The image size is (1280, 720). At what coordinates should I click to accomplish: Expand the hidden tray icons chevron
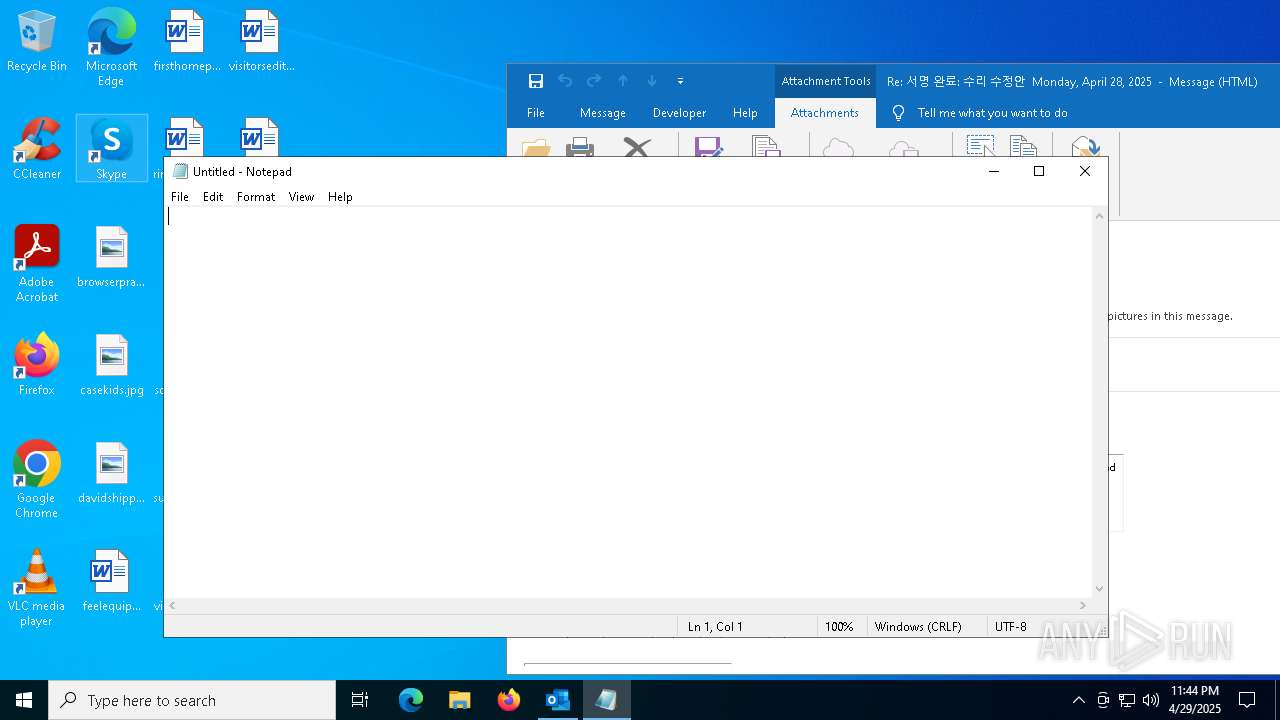coord(1078,700)
